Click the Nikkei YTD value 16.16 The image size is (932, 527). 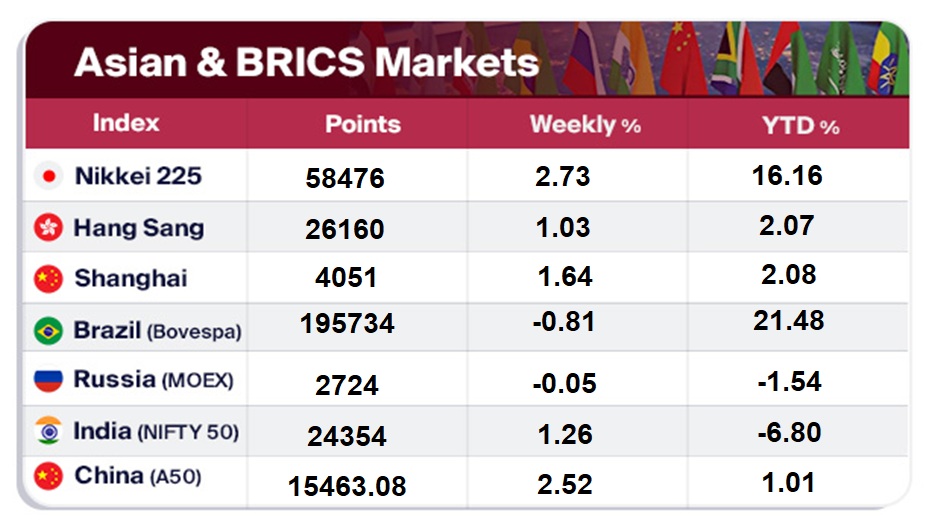coord(787,176)
